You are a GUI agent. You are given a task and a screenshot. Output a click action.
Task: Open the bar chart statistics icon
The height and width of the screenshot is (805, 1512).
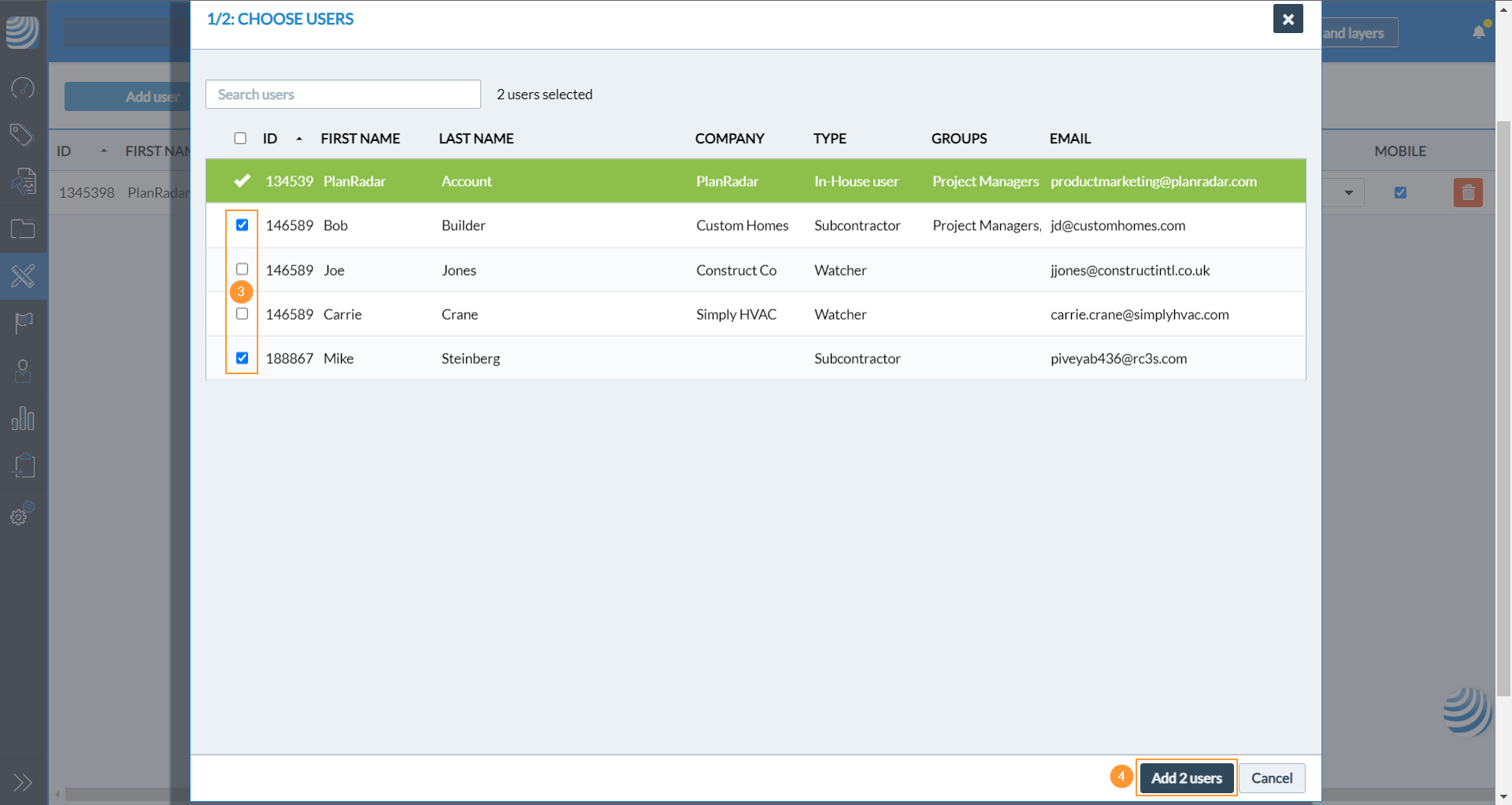point(23,418)
